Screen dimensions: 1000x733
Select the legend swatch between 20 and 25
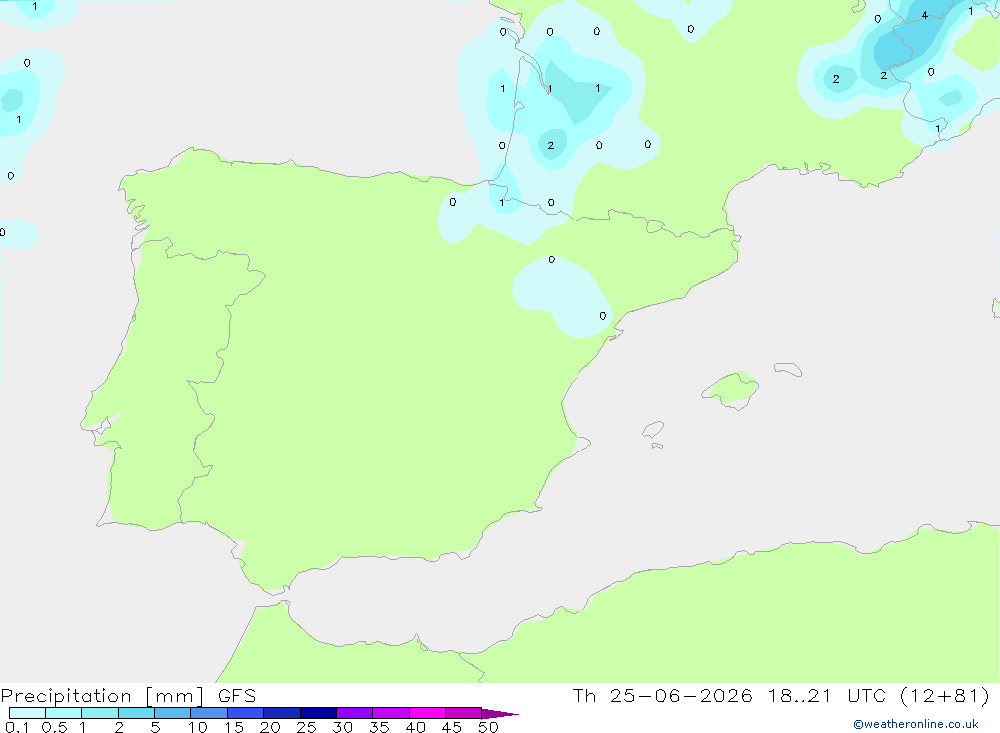282,713
